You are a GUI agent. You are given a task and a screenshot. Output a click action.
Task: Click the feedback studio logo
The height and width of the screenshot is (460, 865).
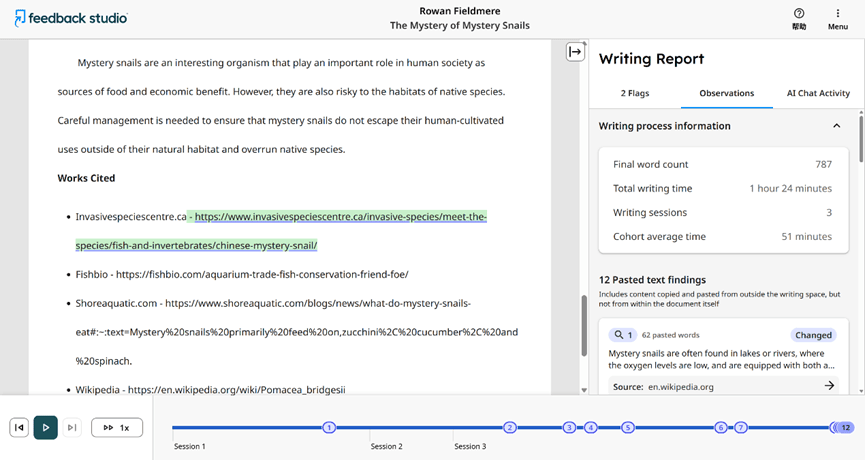(x=71, y=18)
